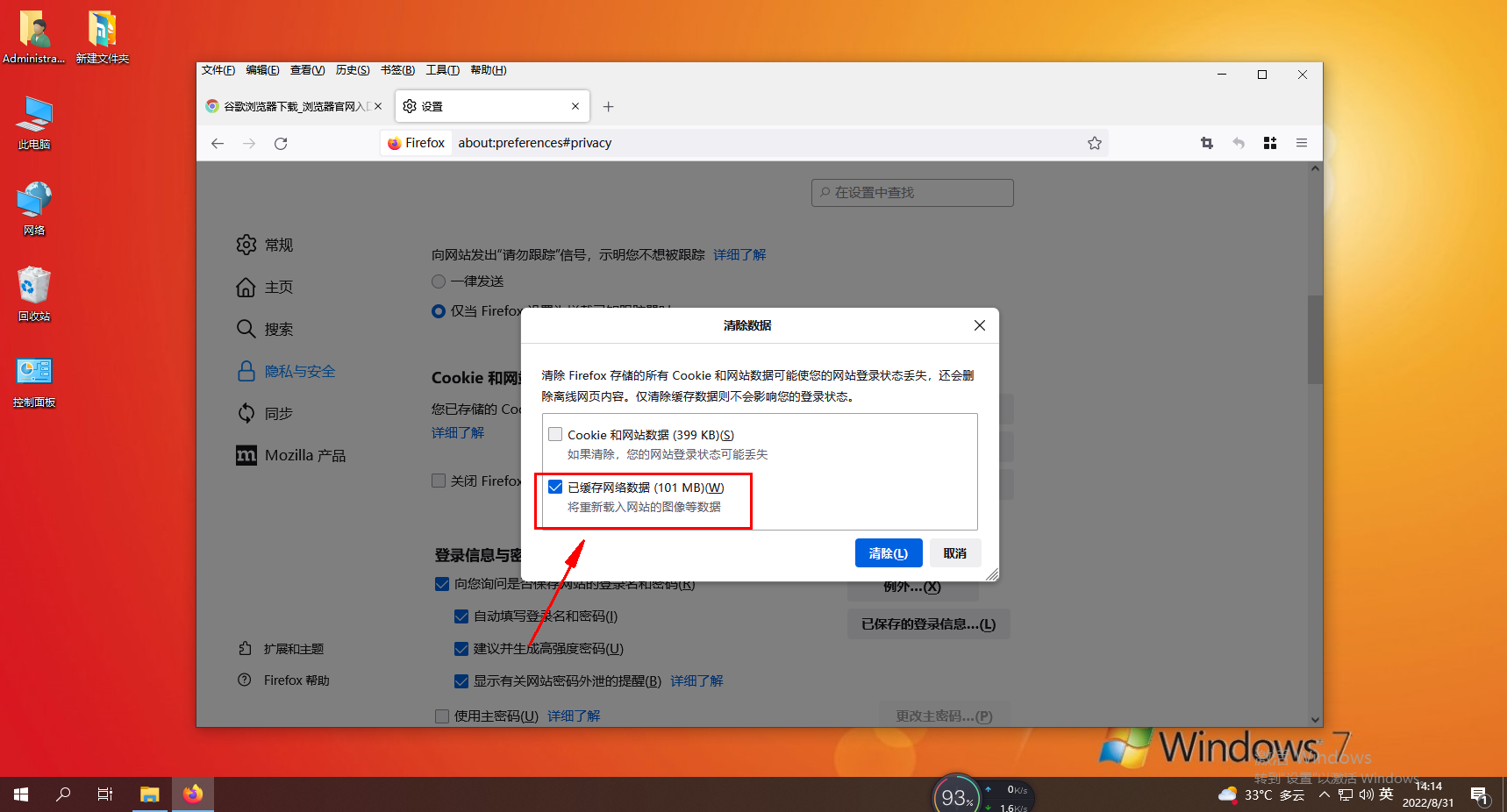This screenshot has height=812, width=1507.
Task: Open the 网络 desktop icon
Action: tap(34, 209)
